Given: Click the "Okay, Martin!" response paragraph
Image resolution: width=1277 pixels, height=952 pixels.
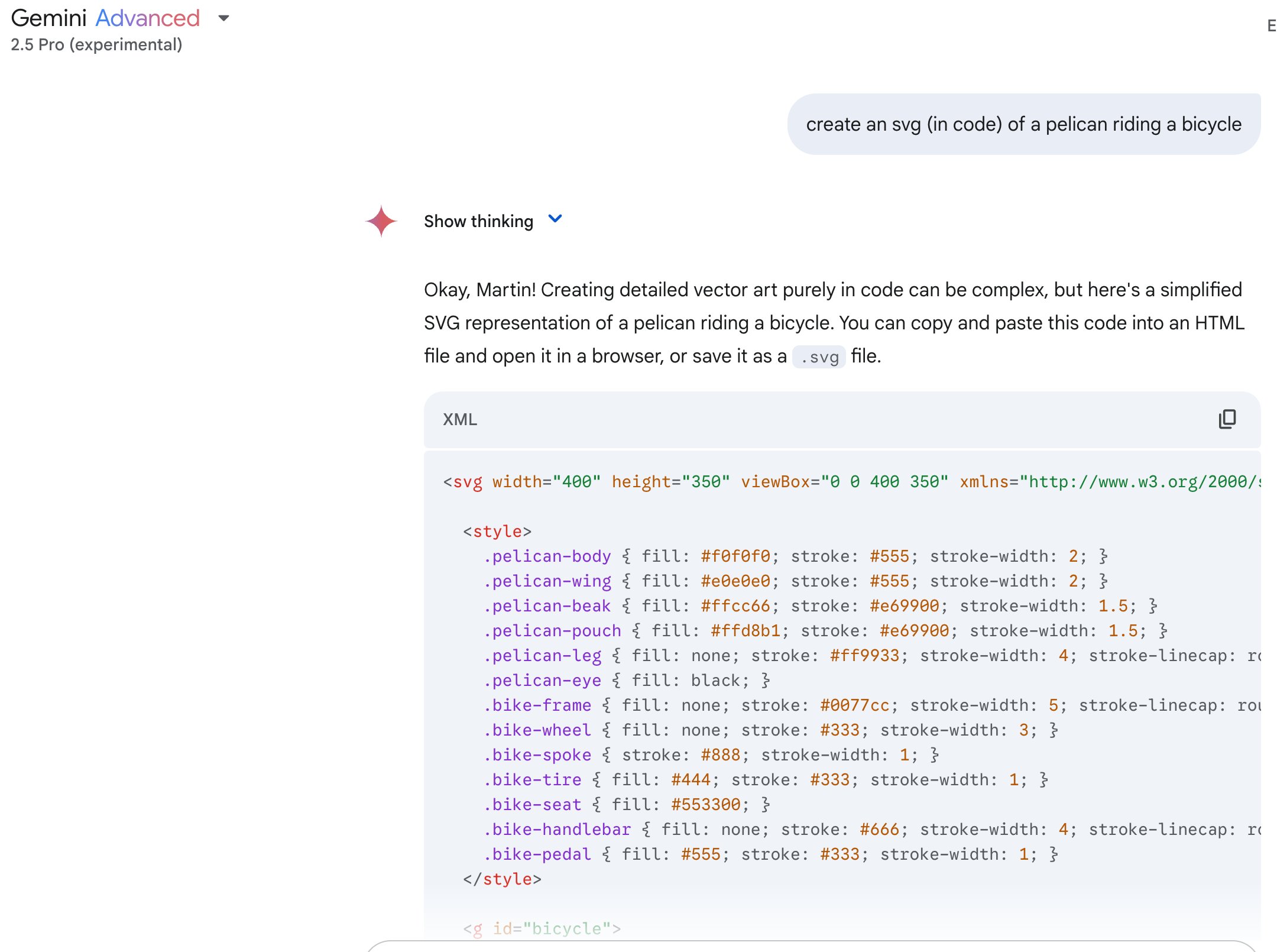Looking at the screenshot, I should [x=834, y=323].
